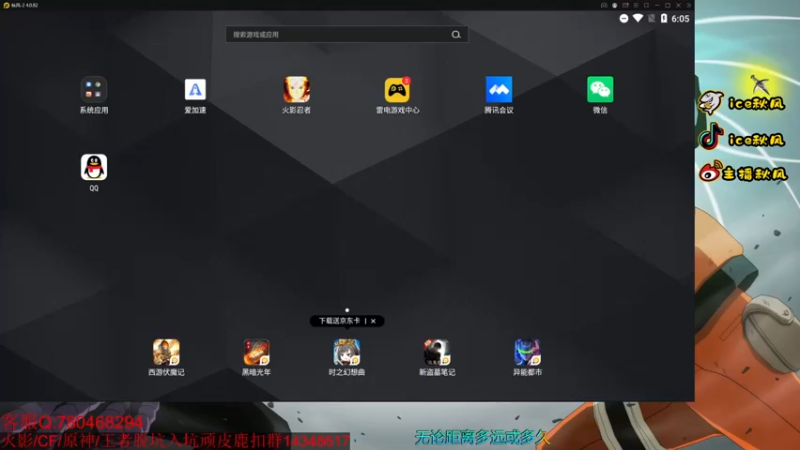Screen dimensions: 800x450
Task: Click the search magnifier icon
Action: tap(456, 35)
